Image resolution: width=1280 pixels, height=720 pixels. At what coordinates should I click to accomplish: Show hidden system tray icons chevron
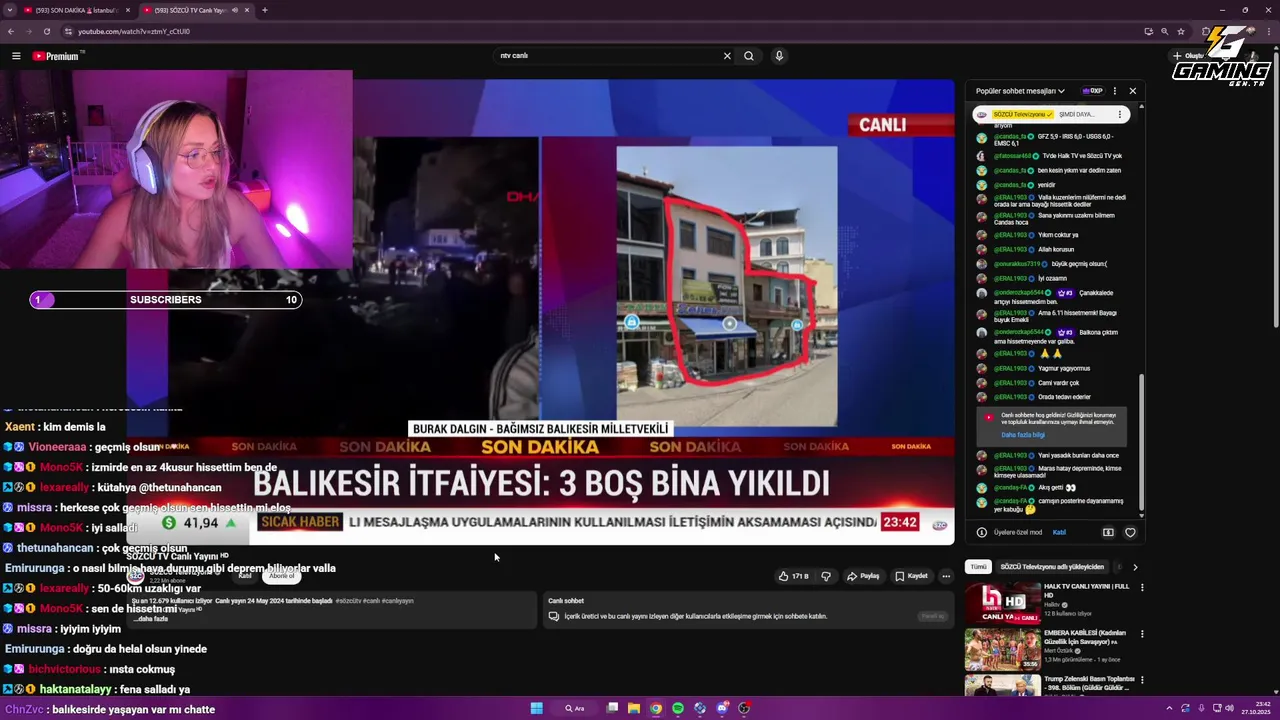pyautogui.click(x=1171, y=708)
